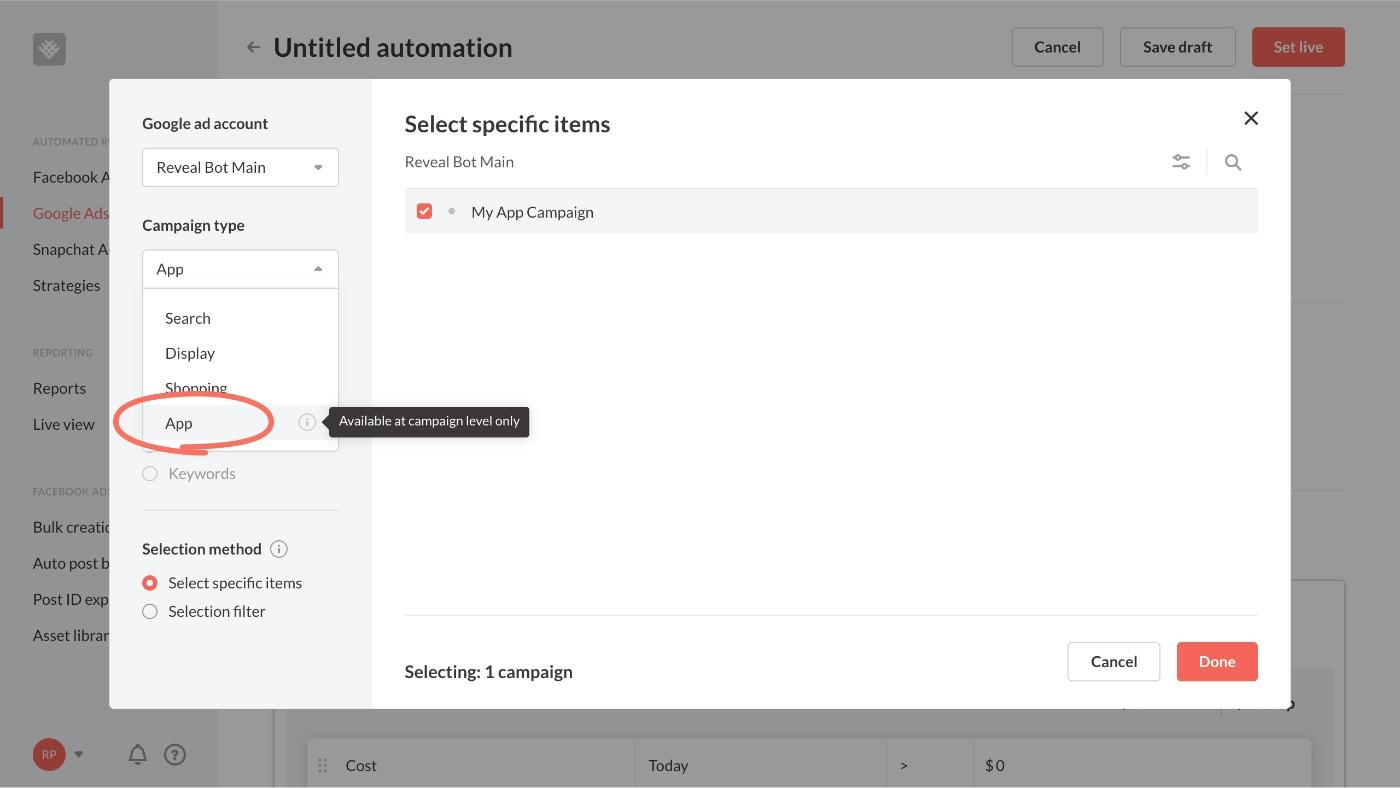Click the Cost metric cell
This screenshot has height=788, width=1400.
point(470,765)
